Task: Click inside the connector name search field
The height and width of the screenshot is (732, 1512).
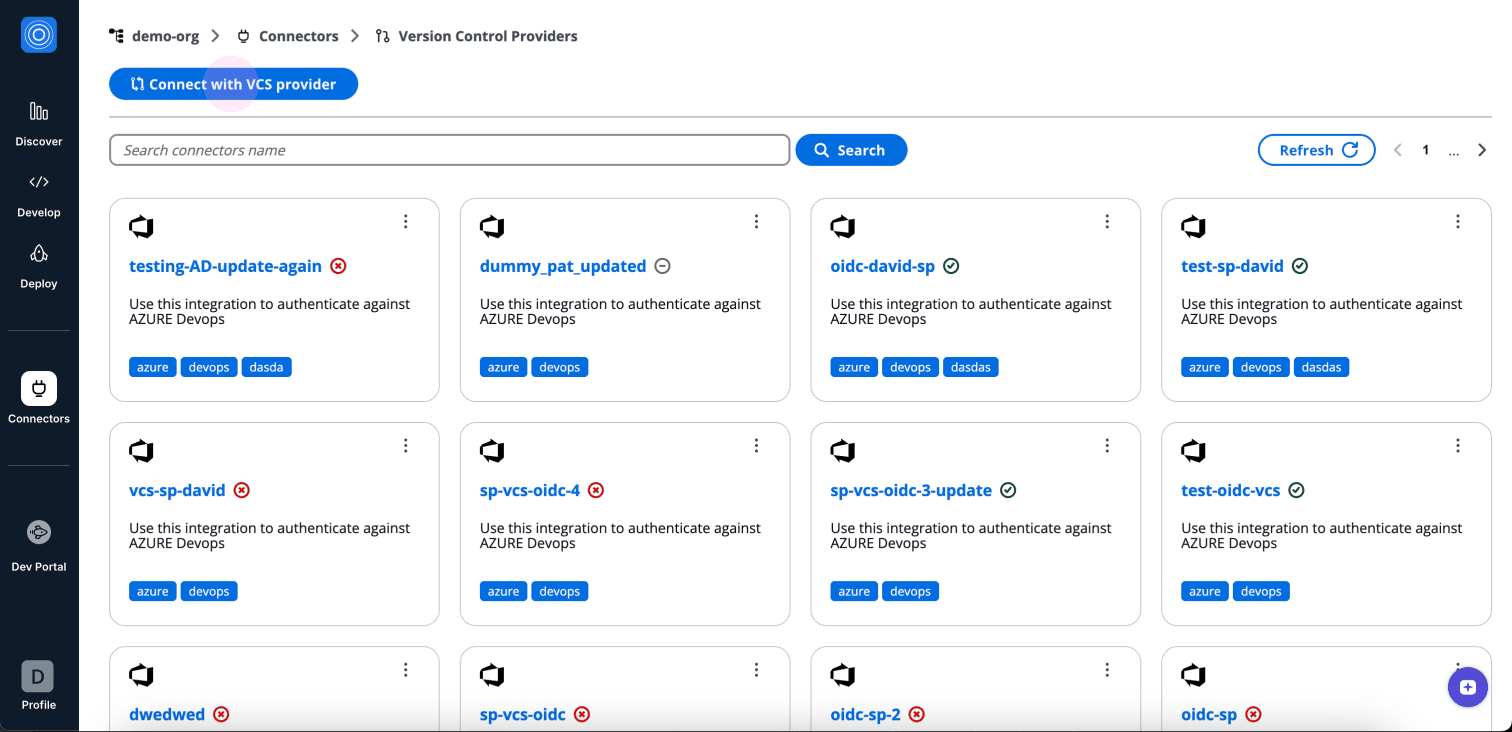Action: coord(448,149)
